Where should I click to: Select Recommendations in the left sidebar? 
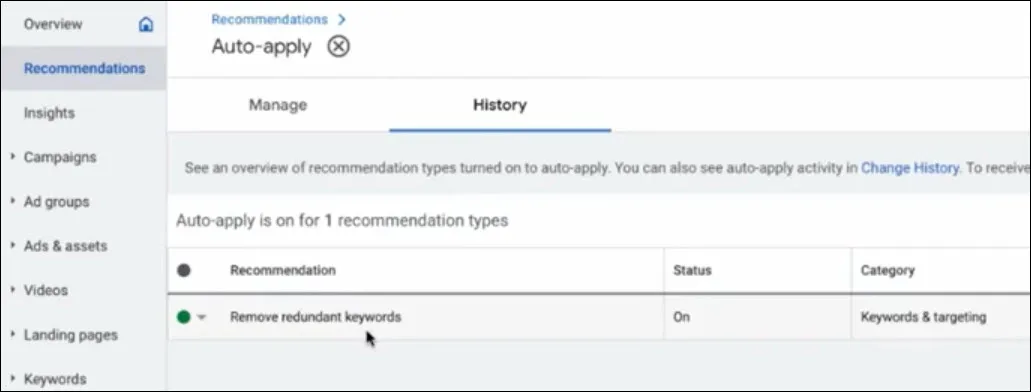(x=84, y=68)
